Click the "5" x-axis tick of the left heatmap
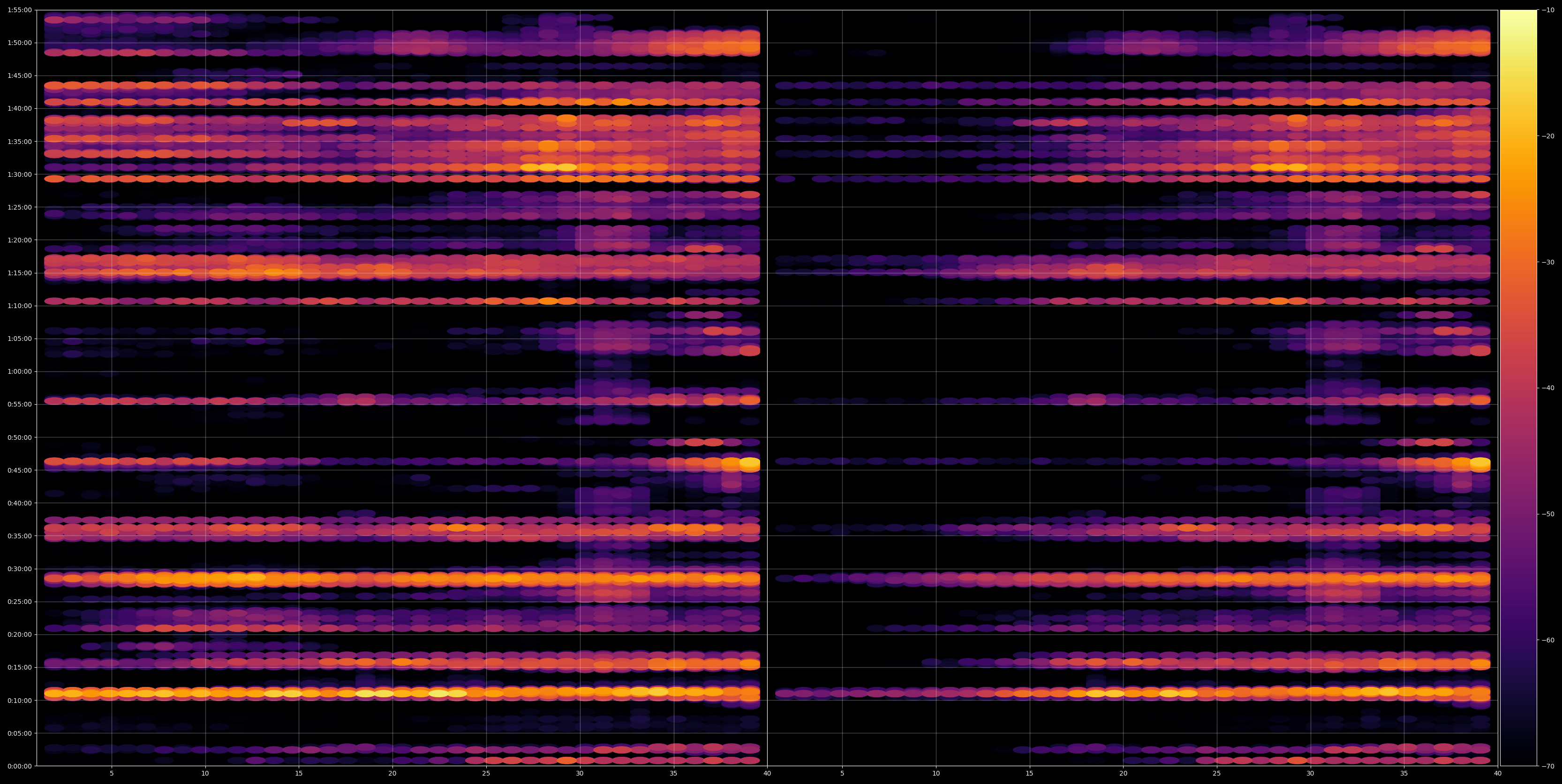The width and height of the screenshot is (1562, 784). click(x=112, y=773)
